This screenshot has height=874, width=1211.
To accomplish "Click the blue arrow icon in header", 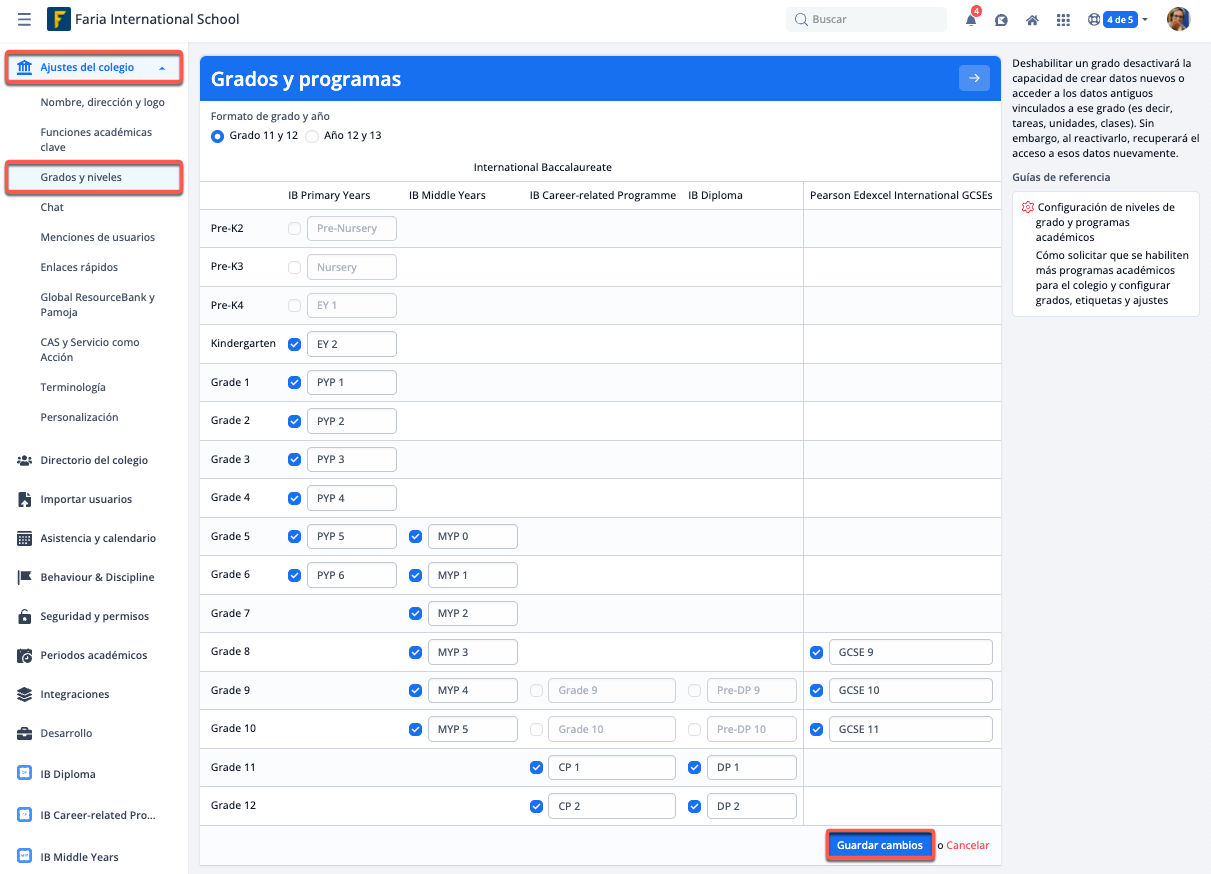I will tap(973, 78).
